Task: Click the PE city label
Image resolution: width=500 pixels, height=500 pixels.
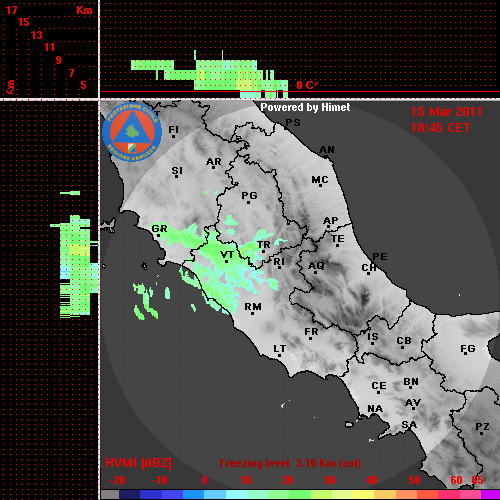Action: [380, 257]
